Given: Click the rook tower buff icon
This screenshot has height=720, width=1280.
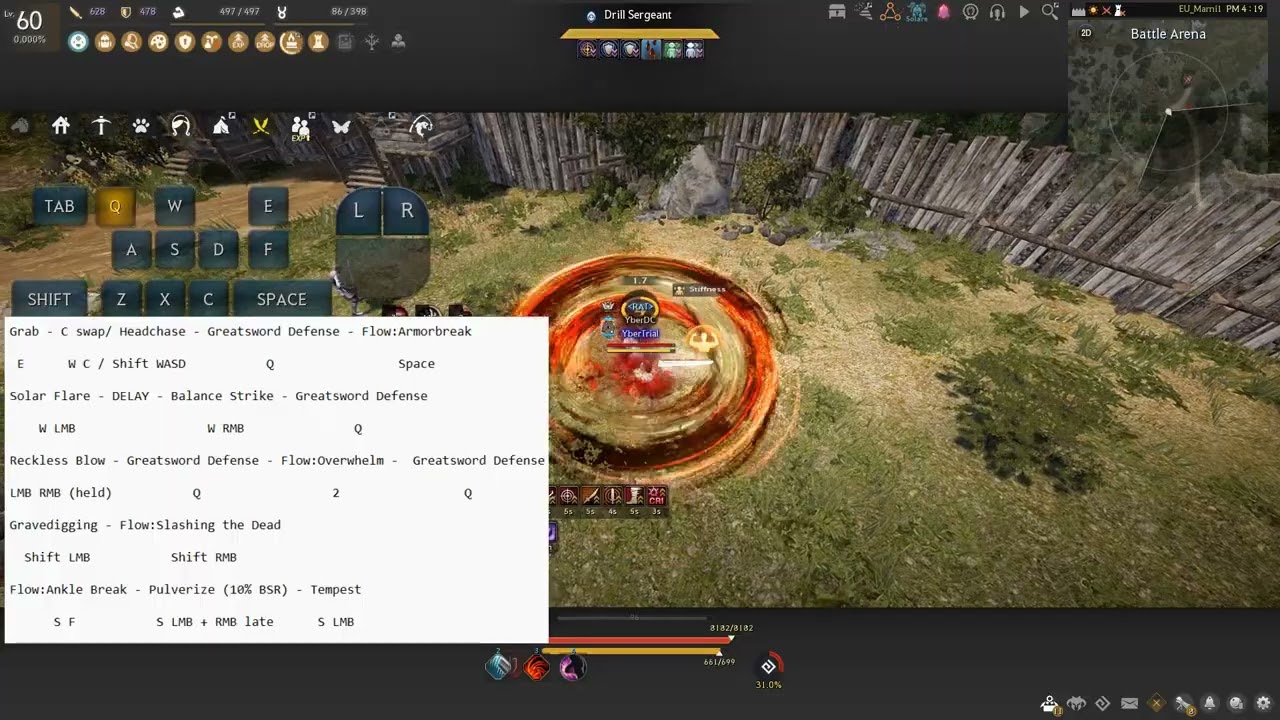Looking at the screenshot, I should (x=318, y=42).
